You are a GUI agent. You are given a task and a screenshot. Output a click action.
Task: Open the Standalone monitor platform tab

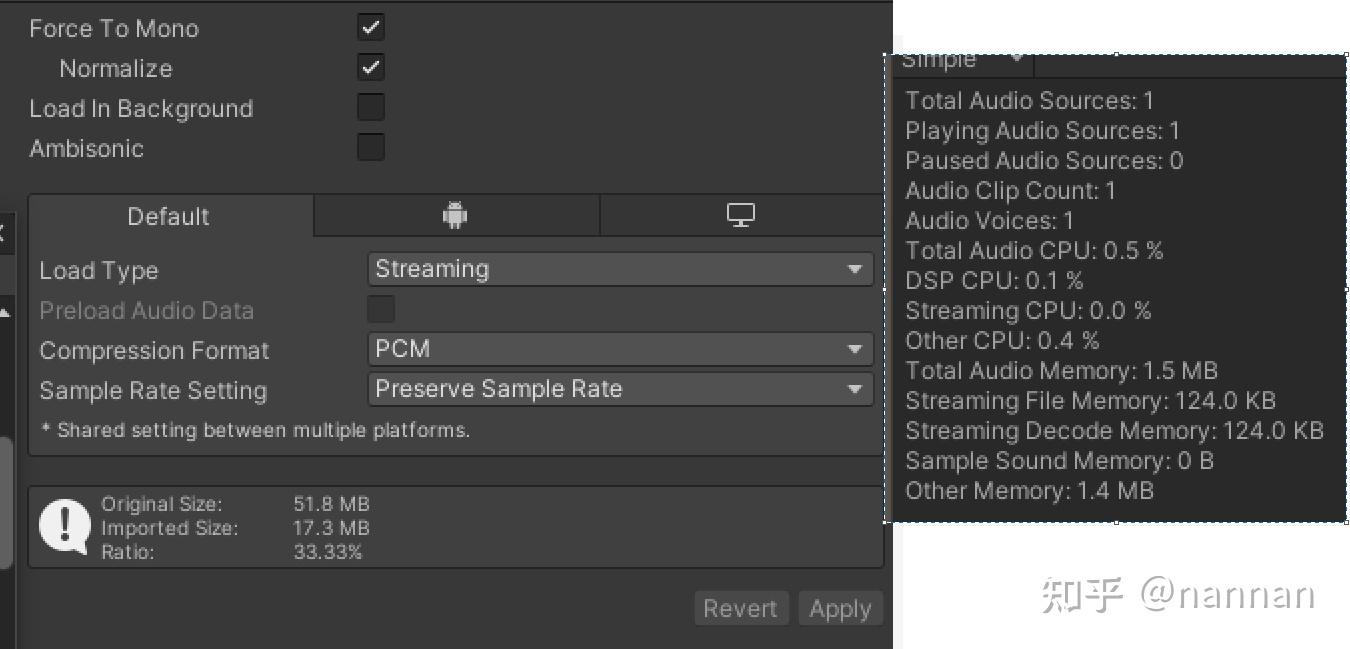[740, 216]
